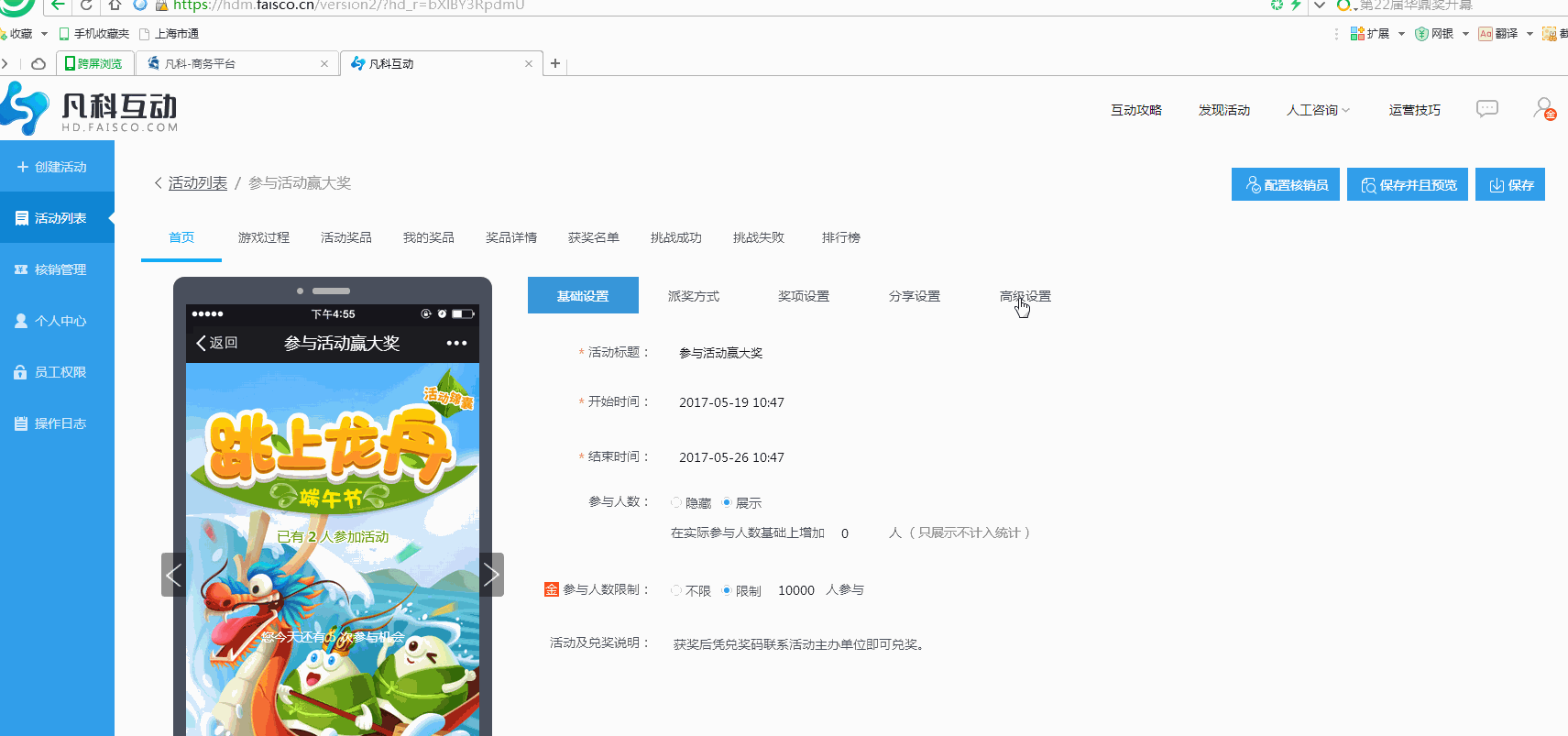Image resolution: width=1568 pixels, height=736 pixels.
Task: Click the 凡科互动 logo
Action: [90, 110]
